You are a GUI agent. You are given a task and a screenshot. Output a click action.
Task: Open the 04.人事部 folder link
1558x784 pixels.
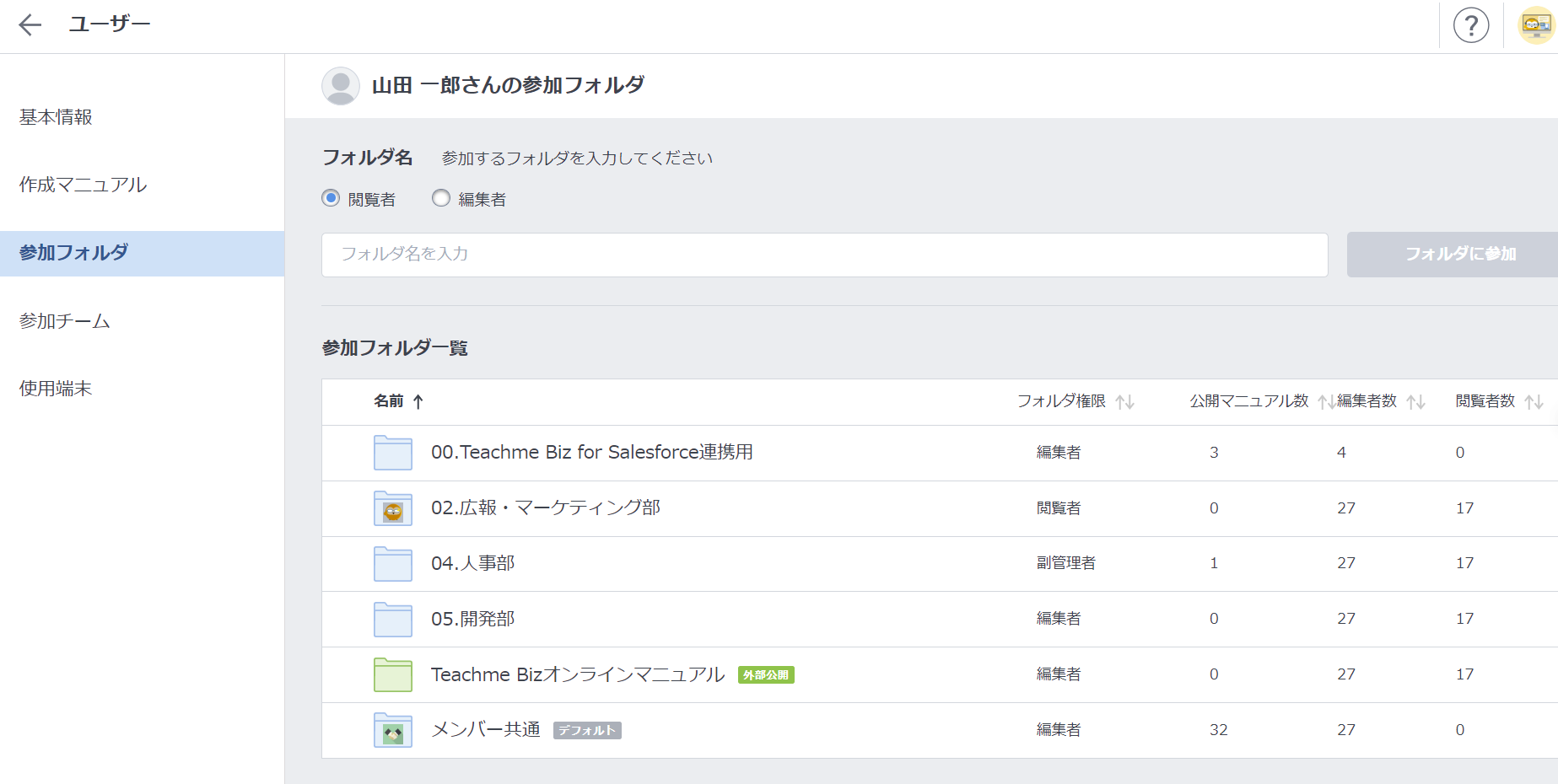click(x=472, y=563)
